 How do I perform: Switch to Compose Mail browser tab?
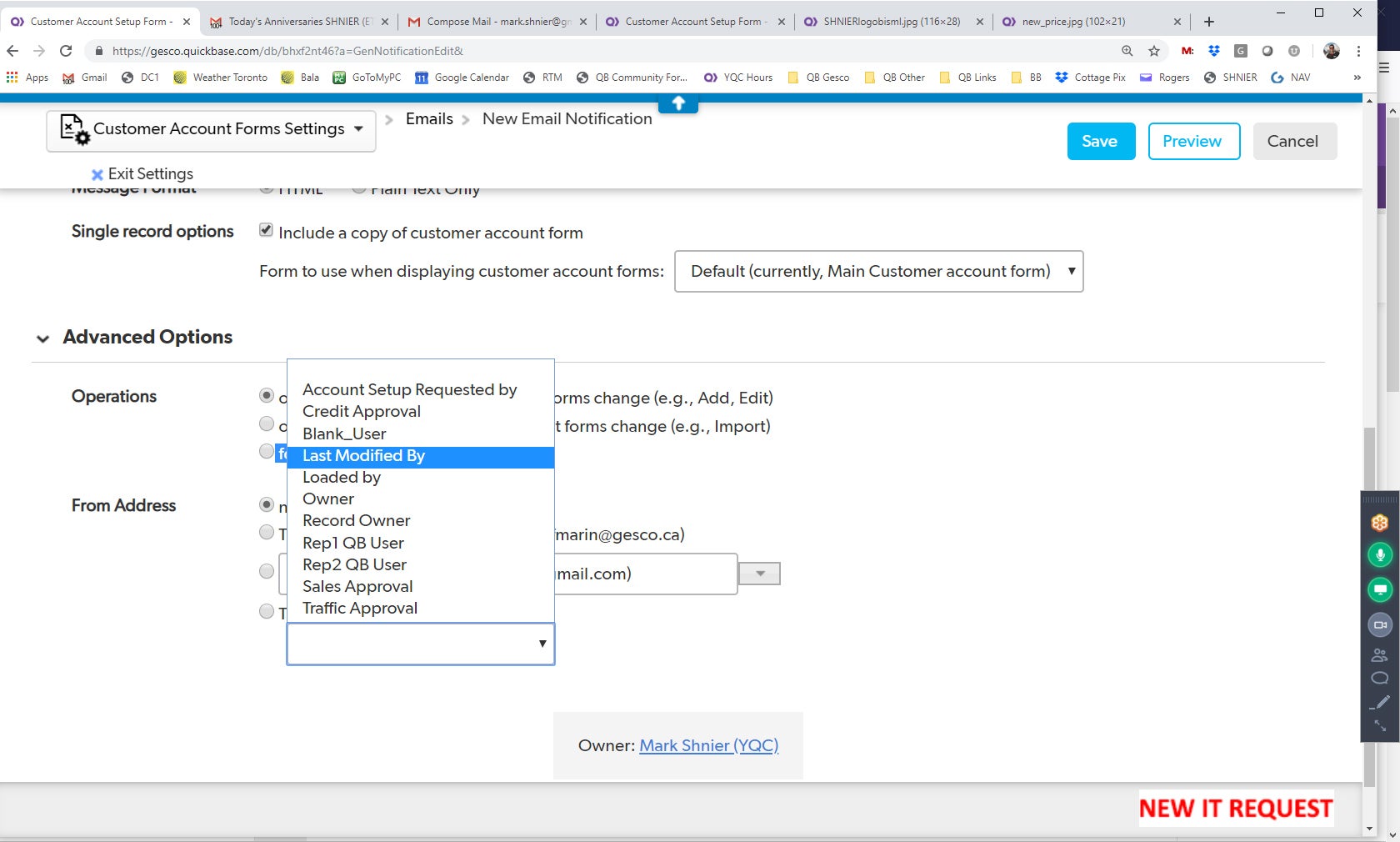coord(497,22)
